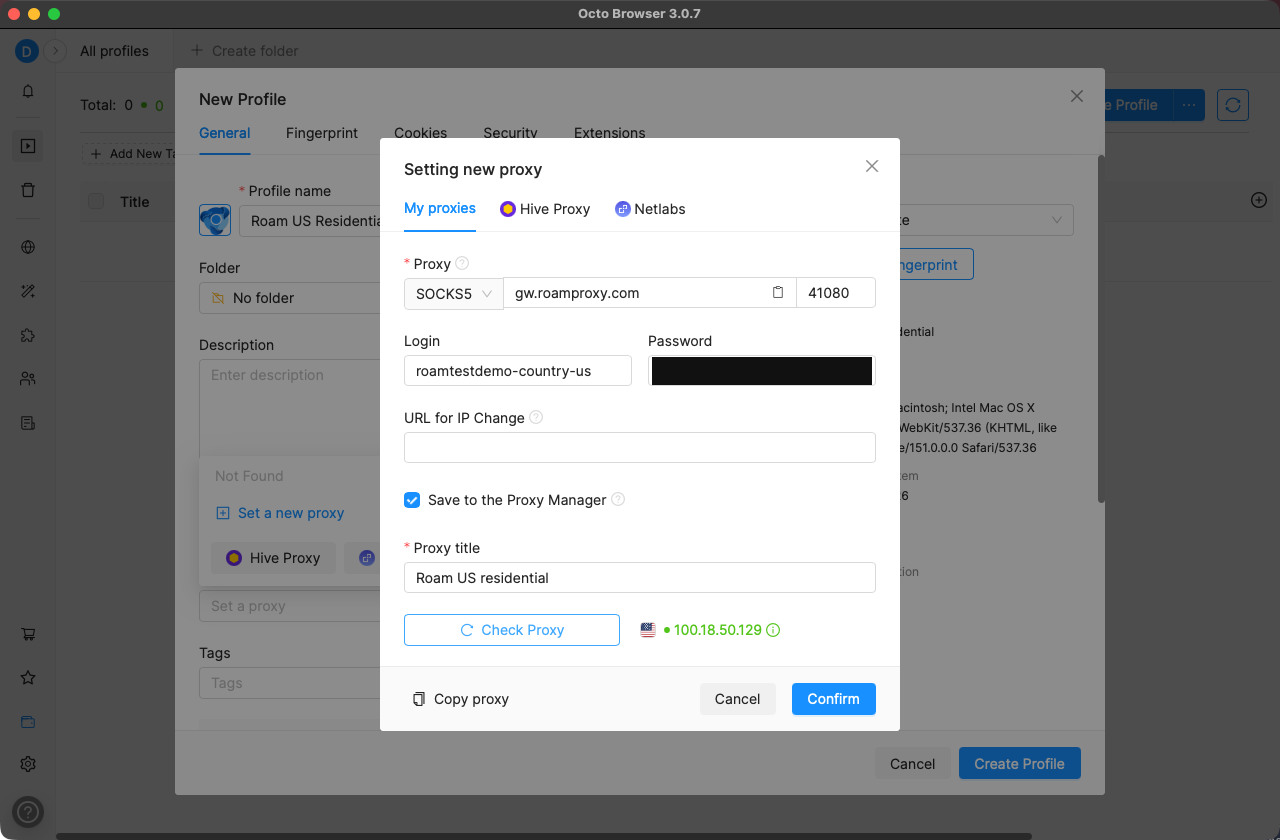Click the proxy port field 41080
Screen dimensions: 1280x840
click(x=836, y=293)
